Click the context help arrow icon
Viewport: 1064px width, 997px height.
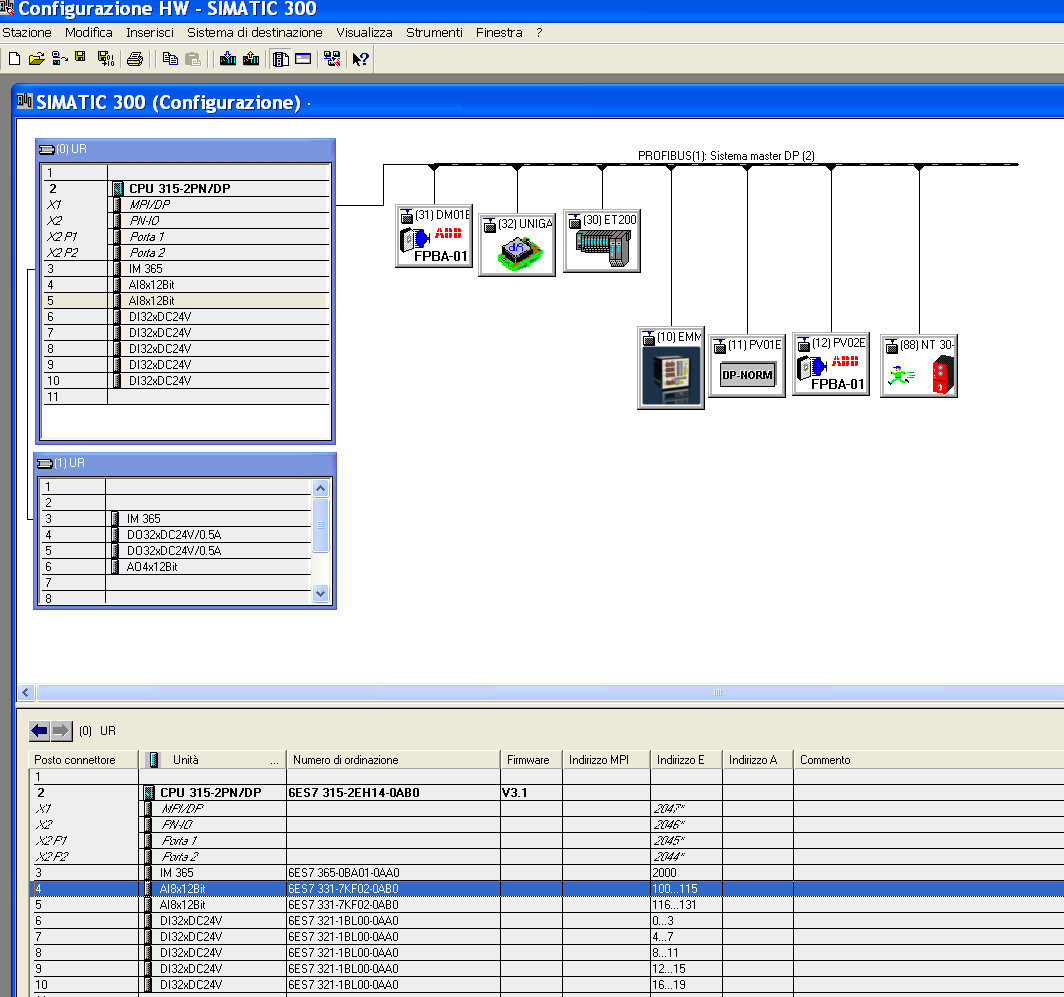pyautogui.click(x=360, y=59)
